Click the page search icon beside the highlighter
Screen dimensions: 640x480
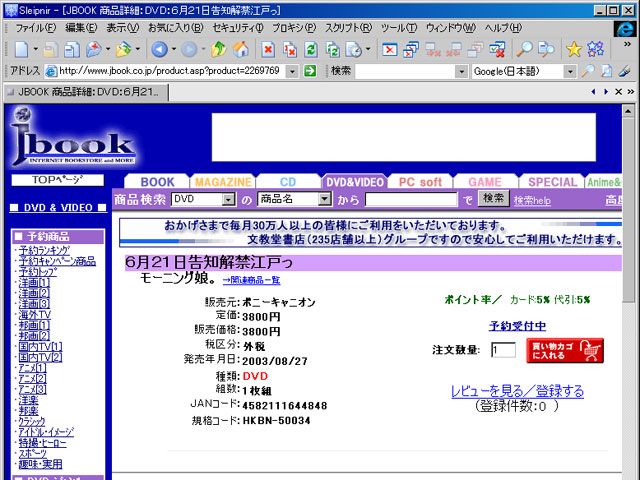click(x=607, y=71)
